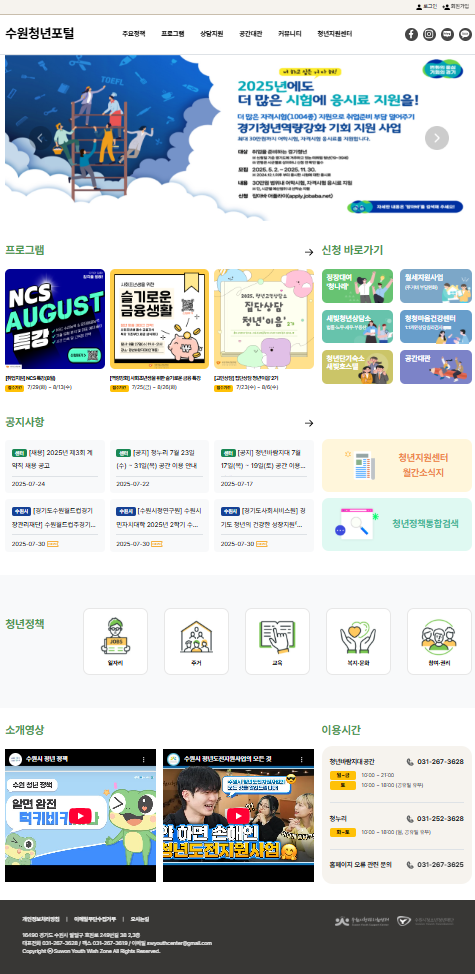475x974 pixels.
Task: Expand 프로그램 section via arrow
Action: (309, 252)
